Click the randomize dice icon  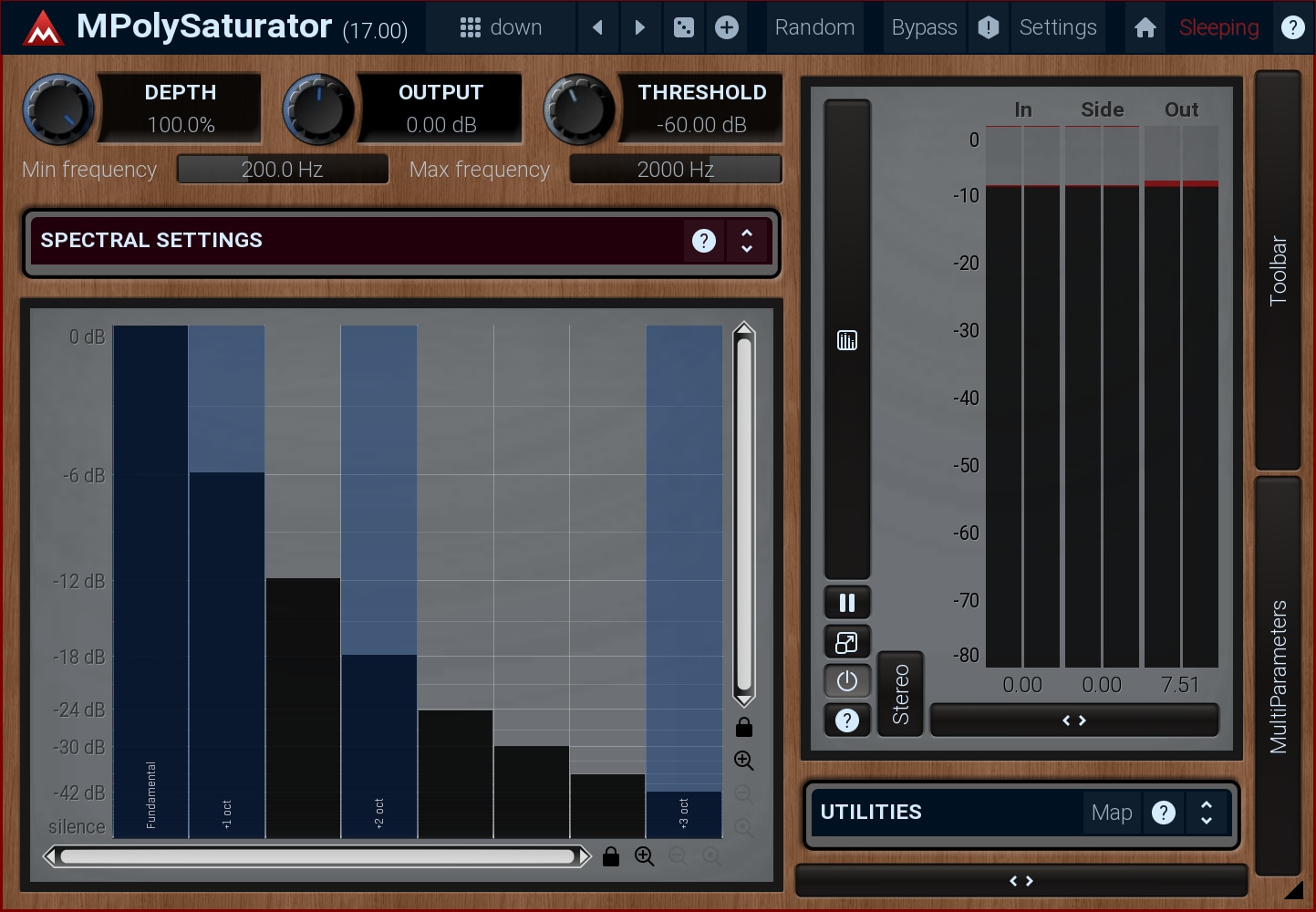pos(683,28)
